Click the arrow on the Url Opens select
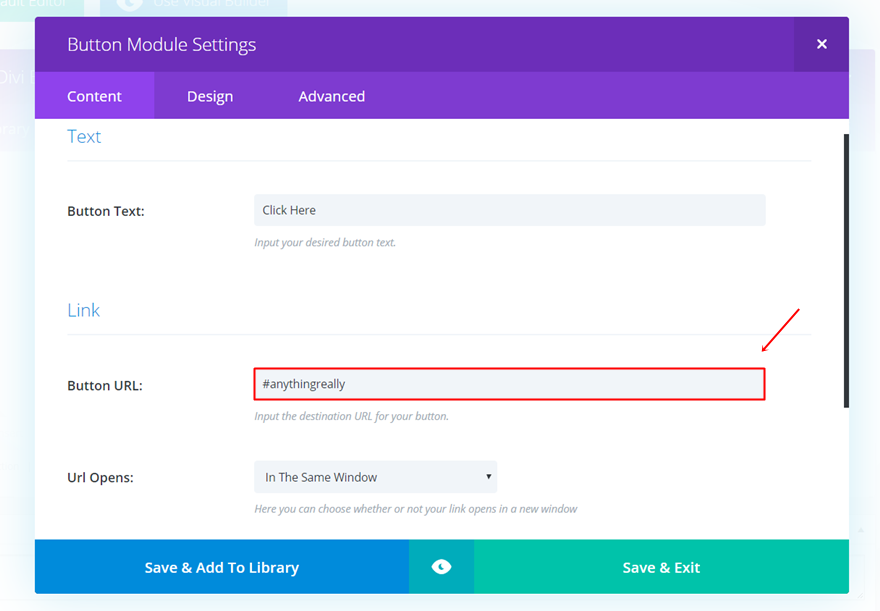This screenshot has height=611, width=880. pos(488,477)
